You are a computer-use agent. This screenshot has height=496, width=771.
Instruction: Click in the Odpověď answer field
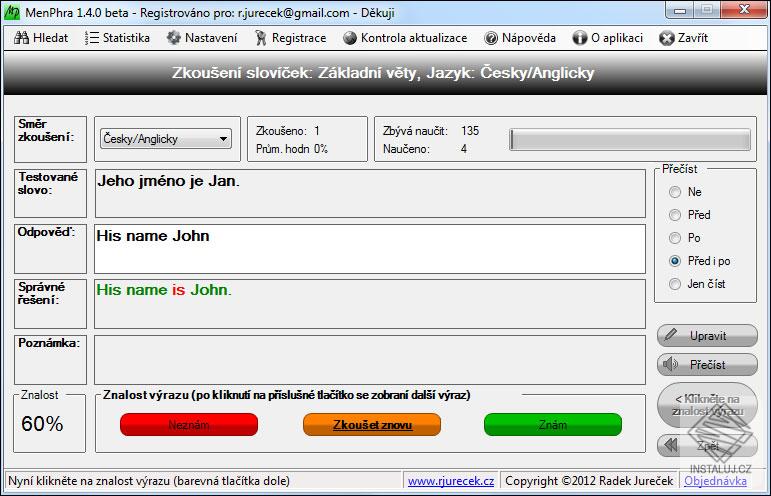[x=370, y=249]
